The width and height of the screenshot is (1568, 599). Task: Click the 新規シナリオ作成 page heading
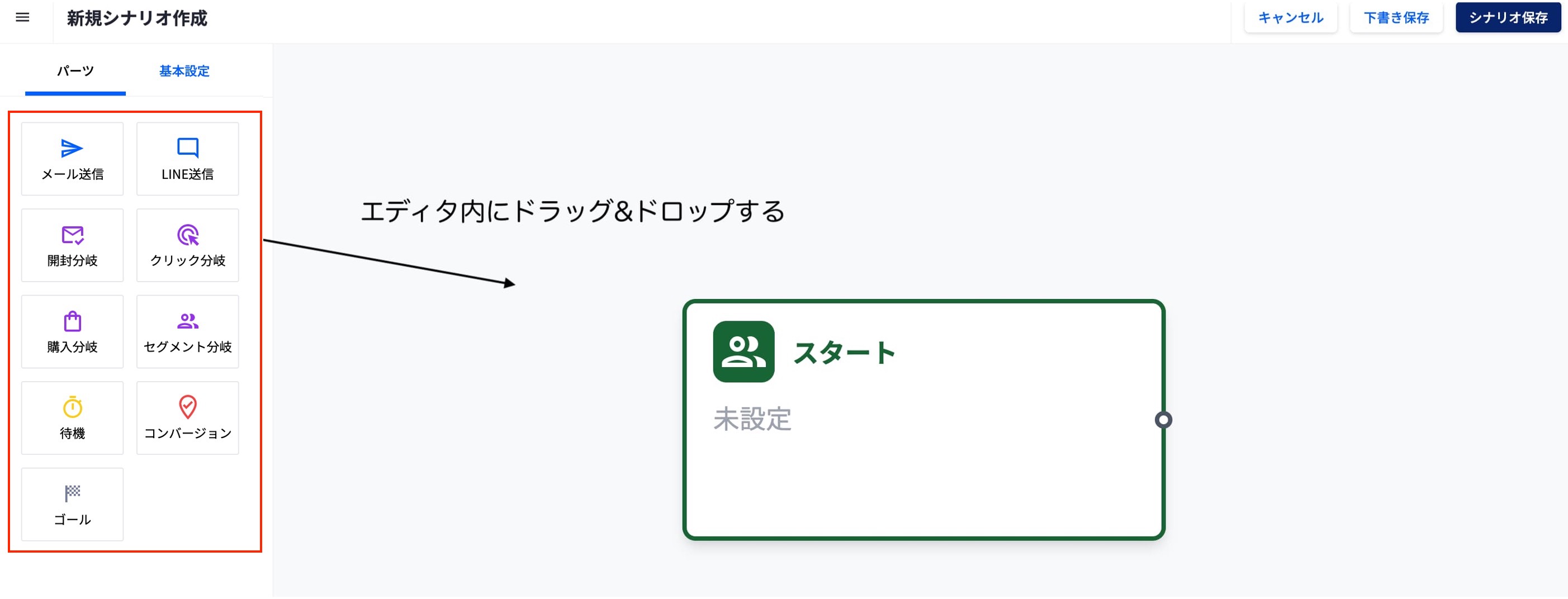click(137, 18)
